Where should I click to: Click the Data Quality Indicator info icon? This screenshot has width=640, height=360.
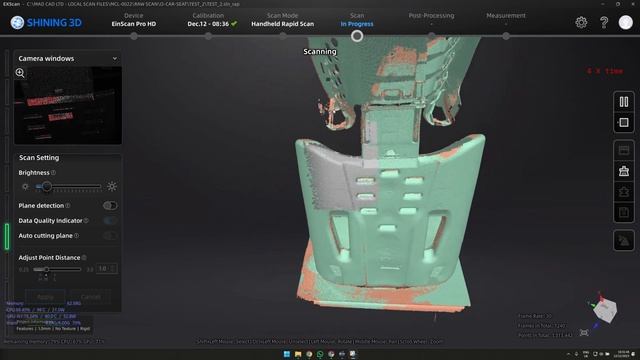(86, 221)
